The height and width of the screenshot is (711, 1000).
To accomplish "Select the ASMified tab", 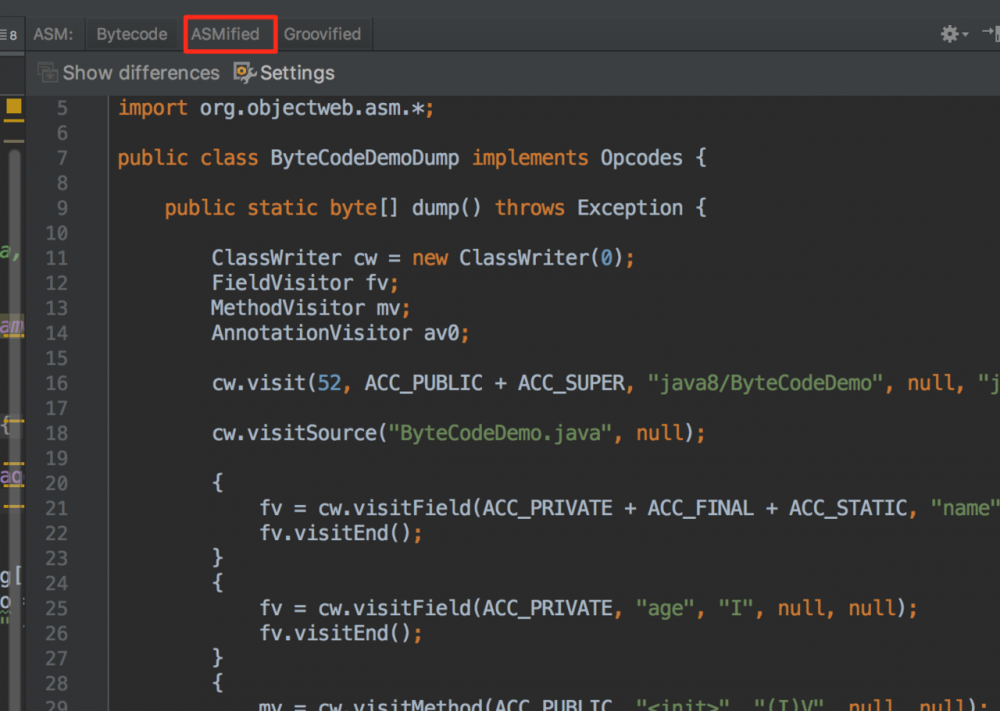I will pyautogui.click(x=225, y=34).
